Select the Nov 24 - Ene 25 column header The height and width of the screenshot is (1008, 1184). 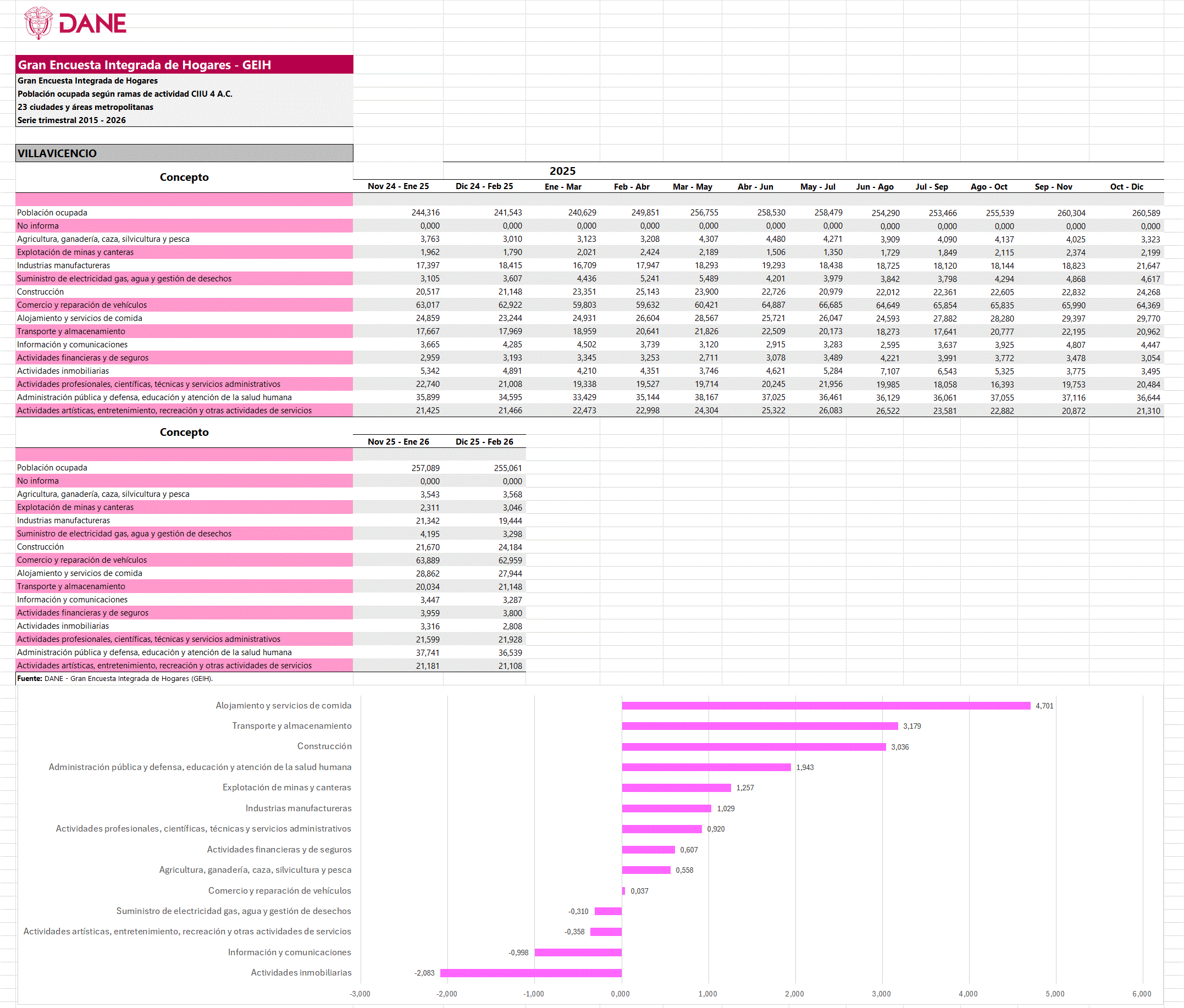tap(398, 186)
